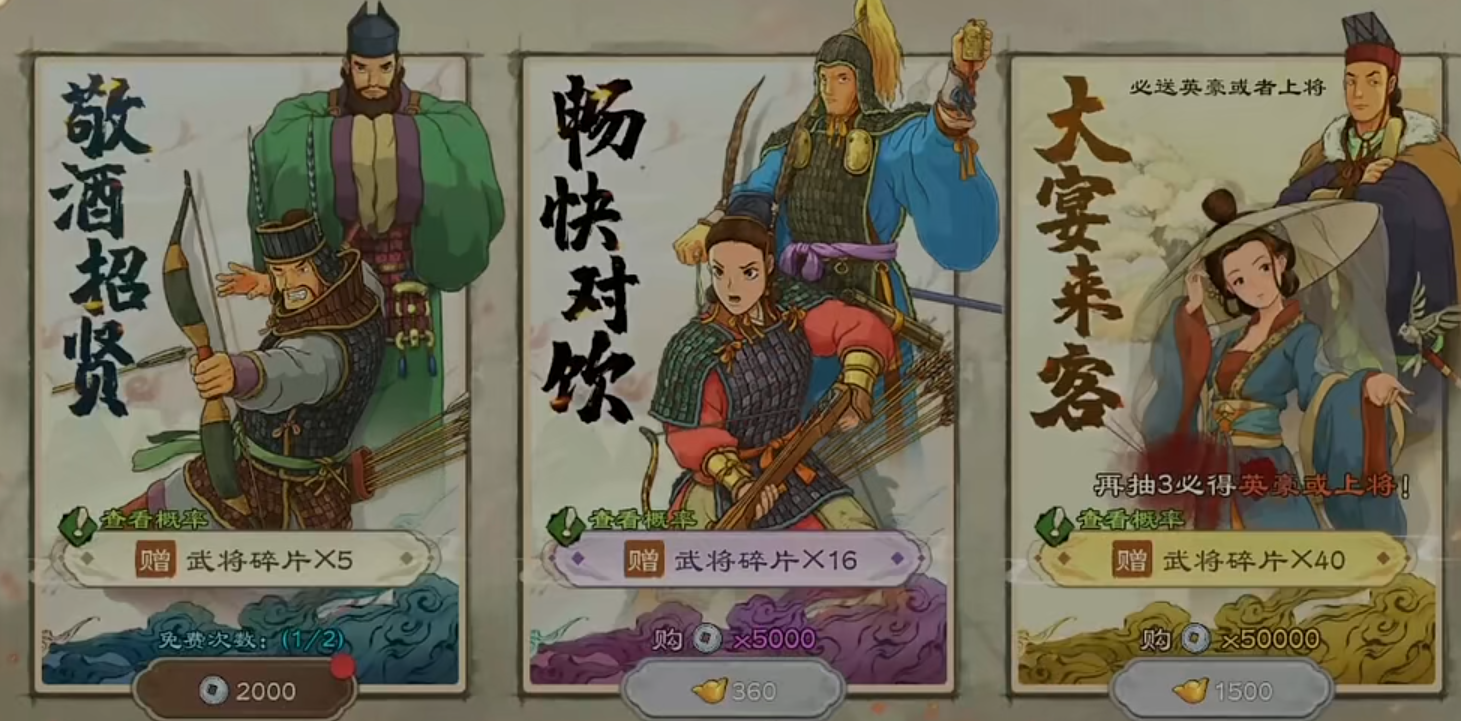Click the red notification dot on 2000 button
The width and height of the screenshot is (1461, 721).
point(343,666)
